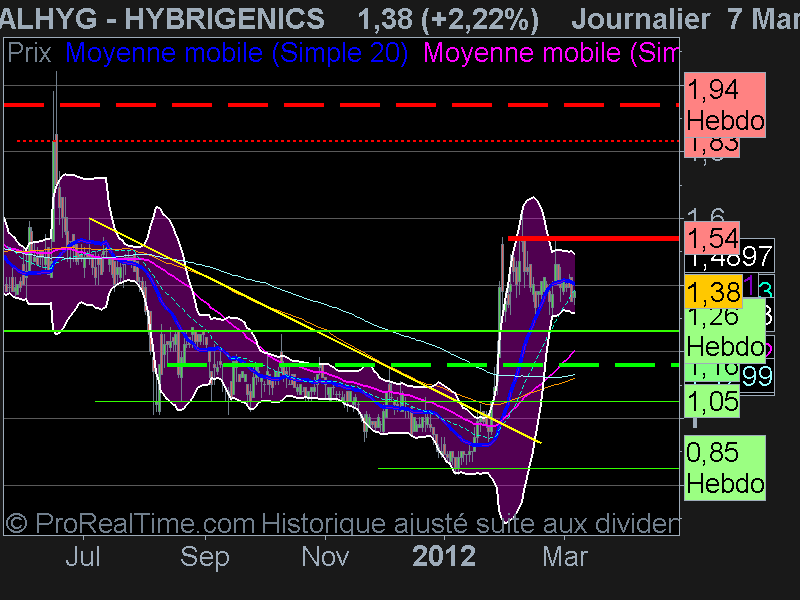Select the Prix legend label

30,53
